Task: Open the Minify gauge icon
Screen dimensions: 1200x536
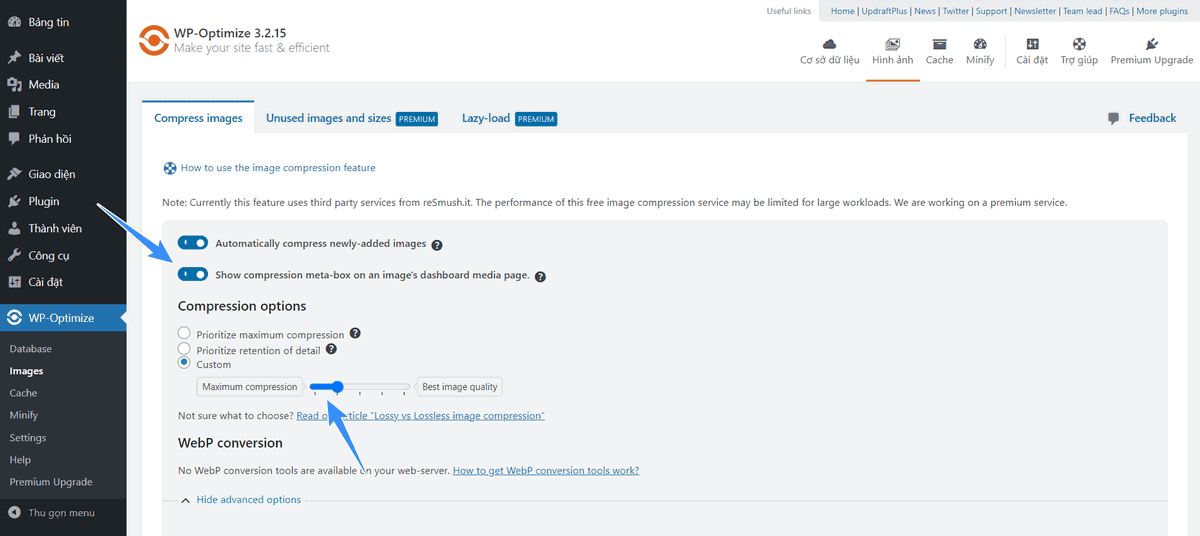Action: [980, 44]
